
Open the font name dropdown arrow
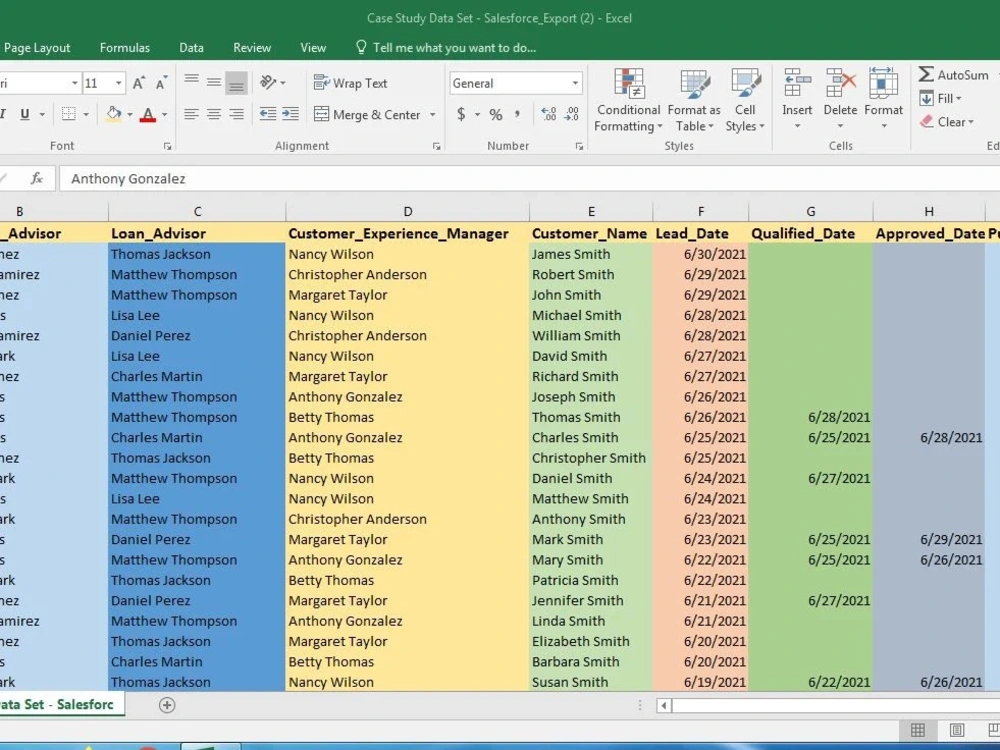[x=75, y=83]
